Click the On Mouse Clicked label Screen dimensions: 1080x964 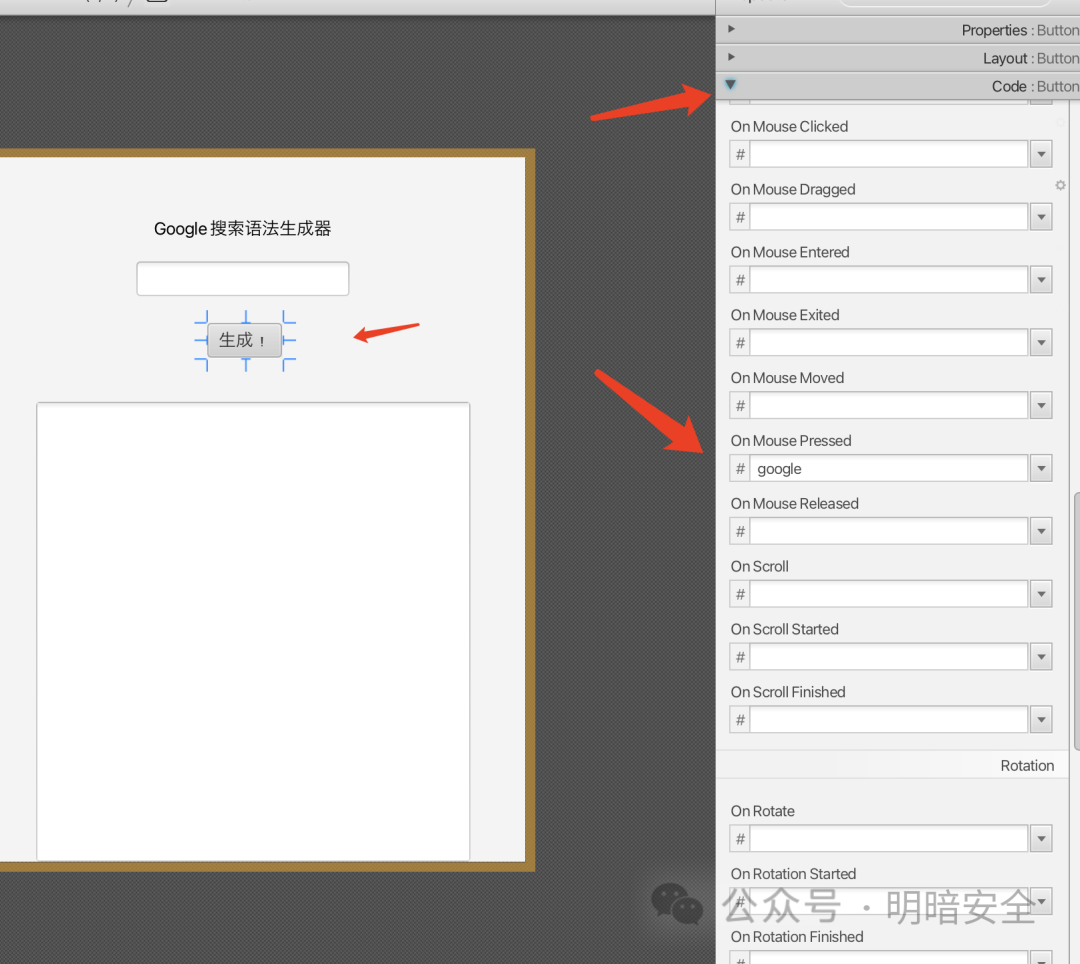pyautogui.click(x=789, y=127)
